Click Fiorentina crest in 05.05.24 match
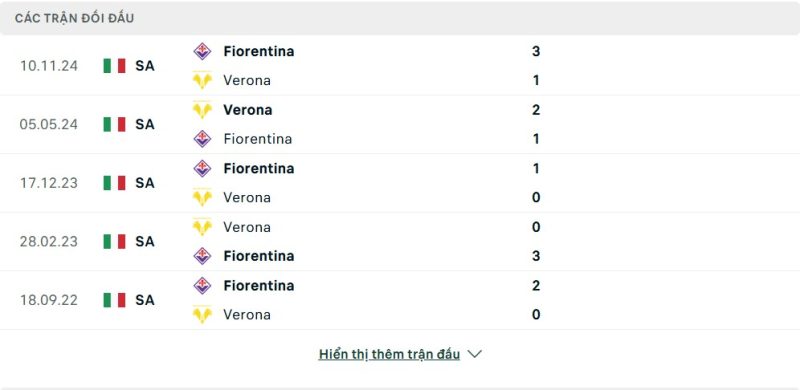The height and width of the screenshot is (390, 800). (x=203, y=139)
